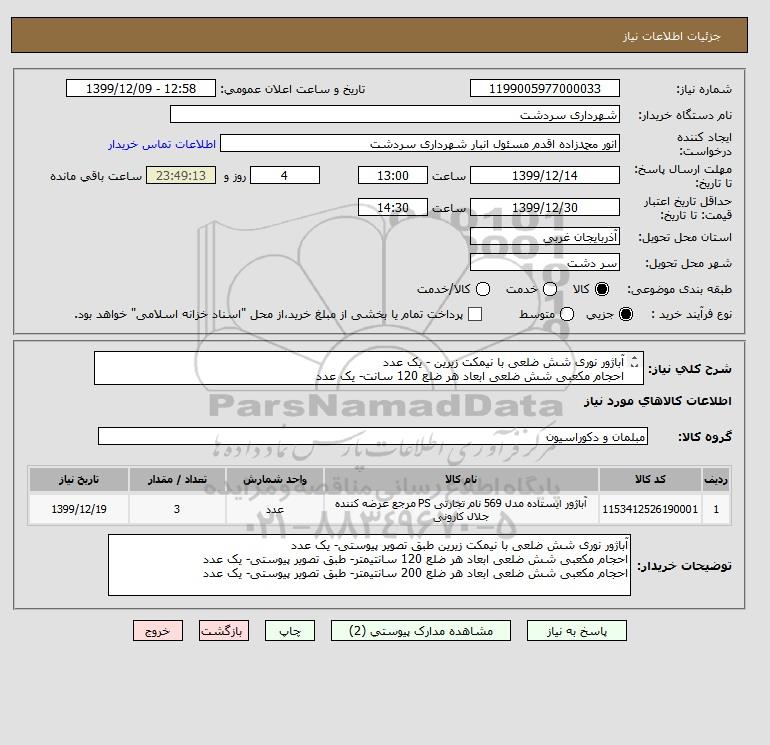Click the need date cell 1399/12/19
The width and height of the screenshot is (770, 745).
[79, 509]
